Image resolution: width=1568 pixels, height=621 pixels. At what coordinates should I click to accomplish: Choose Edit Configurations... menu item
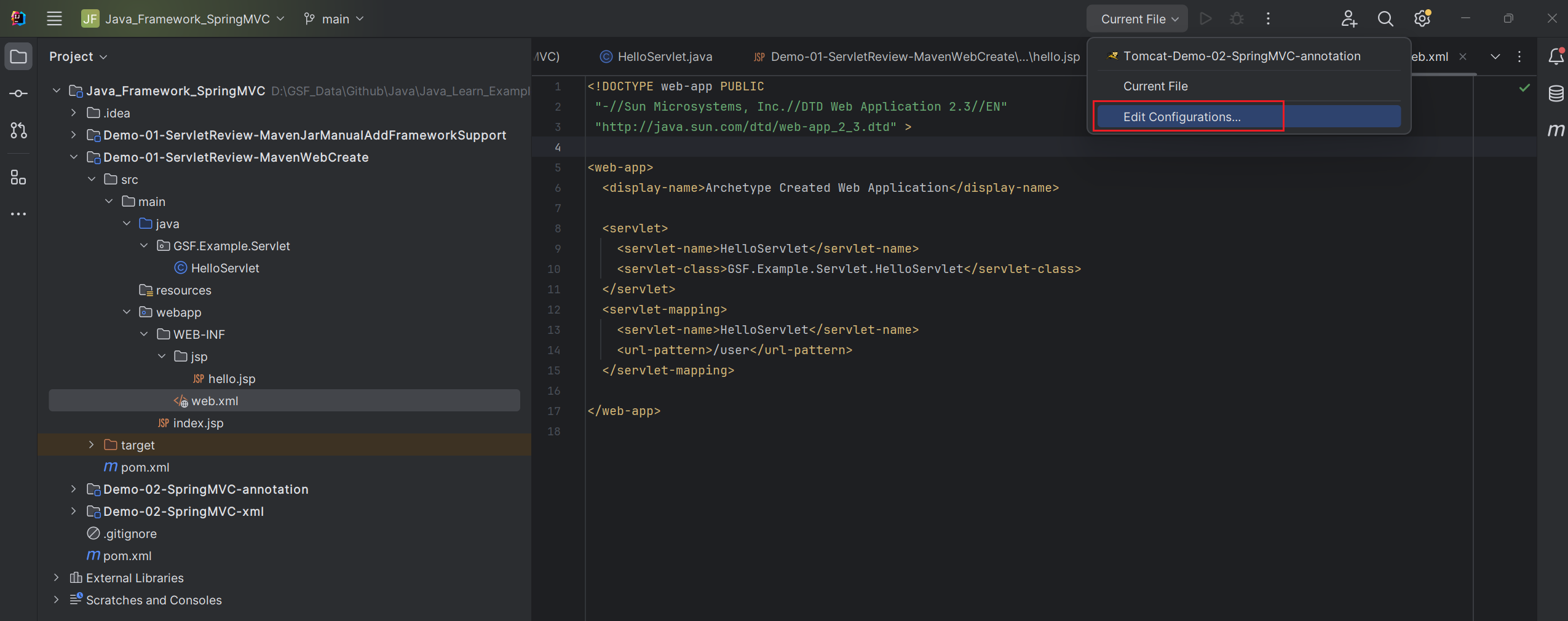point(1248,117)
